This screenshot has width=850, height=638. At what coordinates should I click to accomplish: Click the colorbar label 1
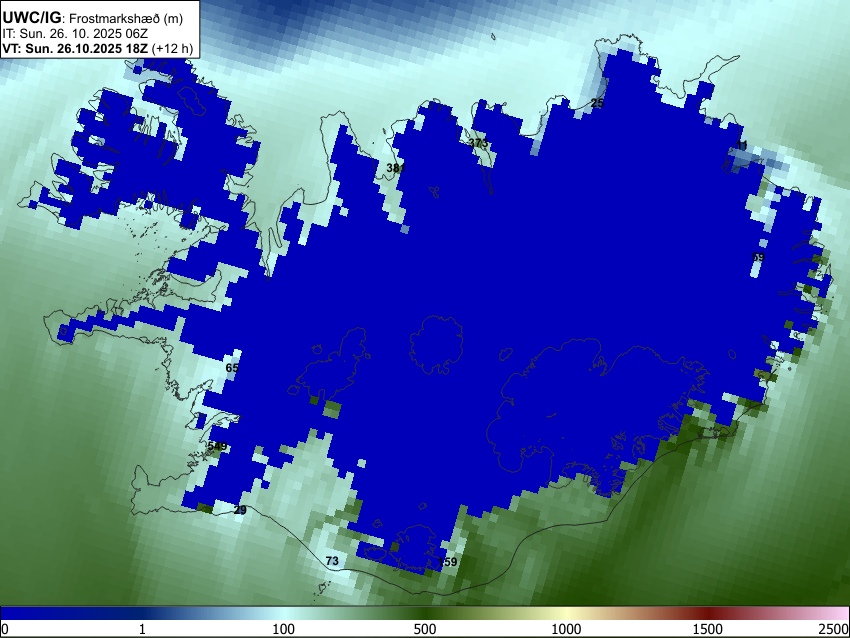pyautogui.click(x=142, y=629)
